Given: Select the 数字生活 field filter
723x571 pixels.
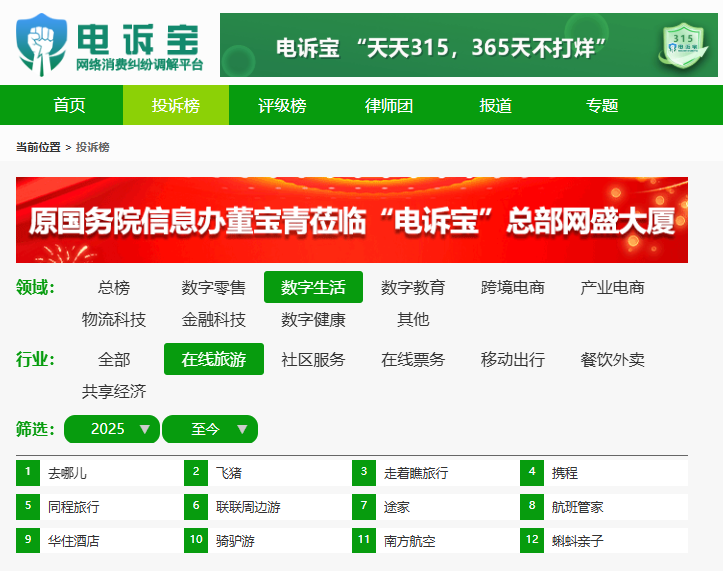Looking at the screenshot, I should pos(313,287).
